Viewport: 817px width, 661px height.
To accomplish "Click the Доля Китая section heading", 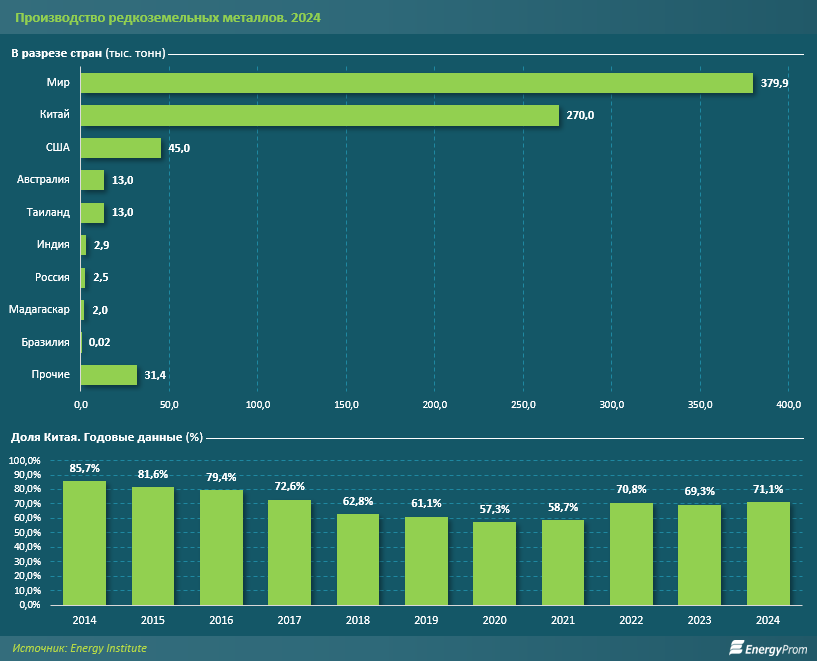I will tap(106, 438).
